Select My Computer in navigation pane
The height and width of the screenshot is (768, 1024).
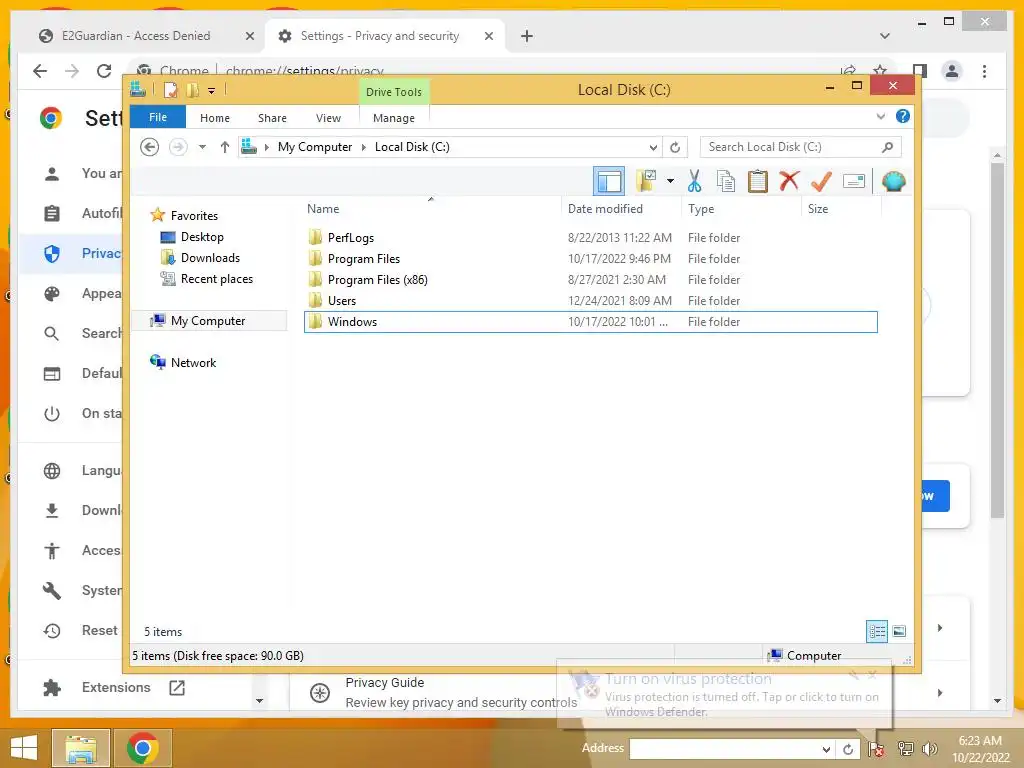208,321
